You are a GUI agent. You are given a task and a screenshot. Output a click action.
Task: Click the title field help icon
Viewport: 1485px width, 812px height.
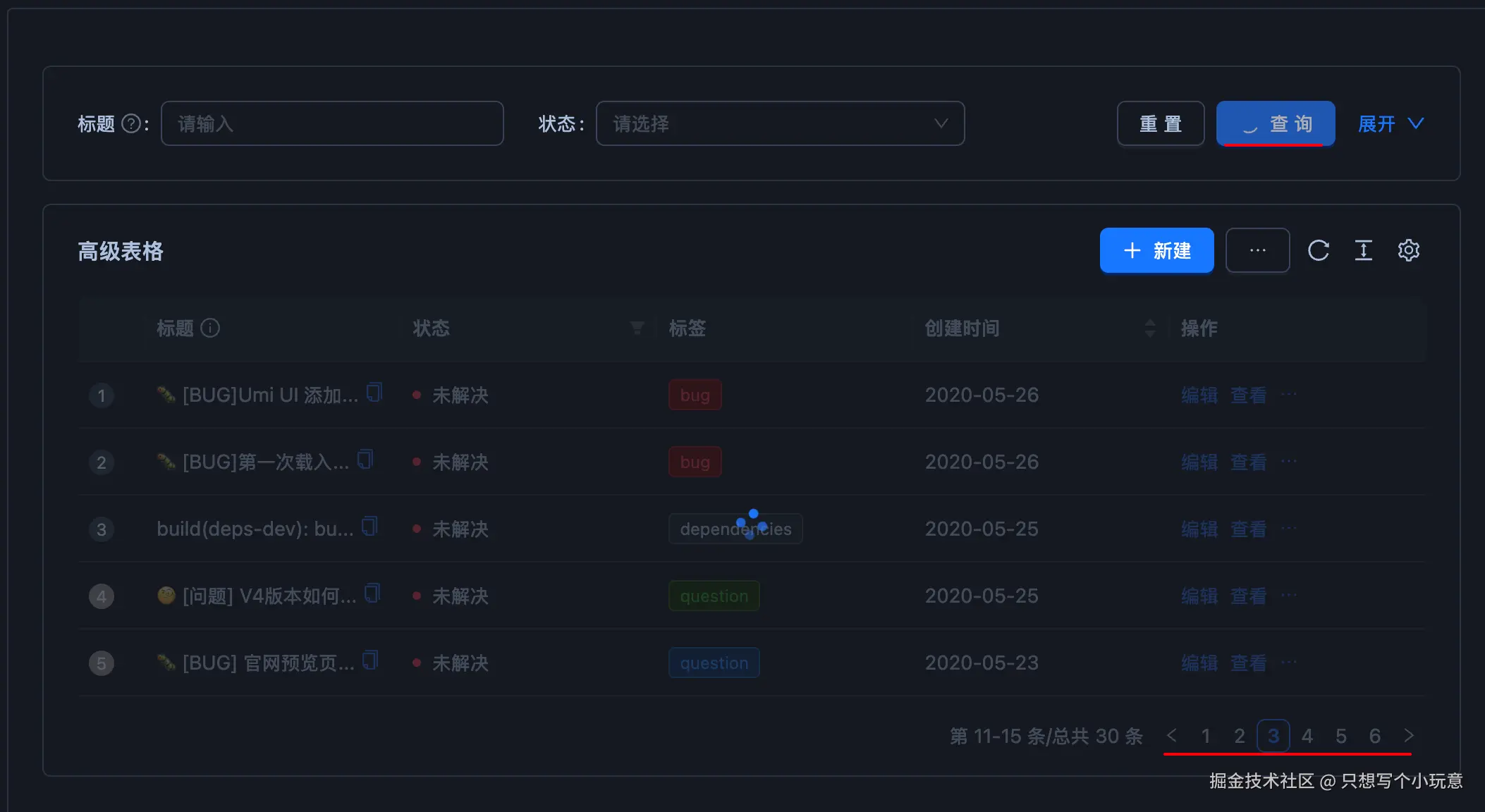131,124
